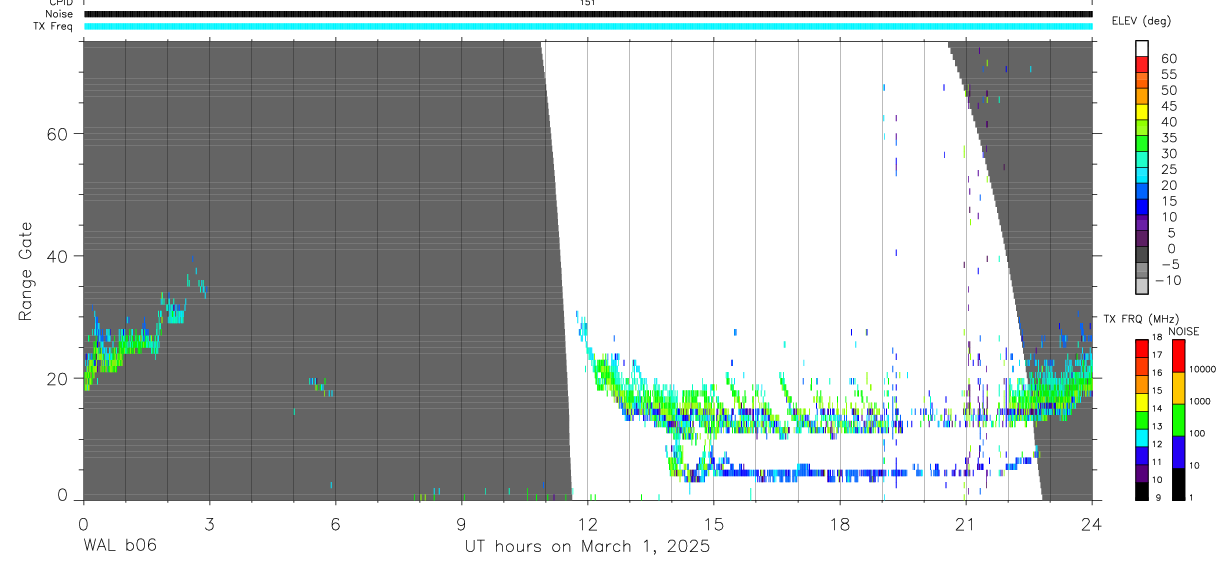Click the green swatch in the NOISE color bar
1228x567 pixels.
[1178, 420]
